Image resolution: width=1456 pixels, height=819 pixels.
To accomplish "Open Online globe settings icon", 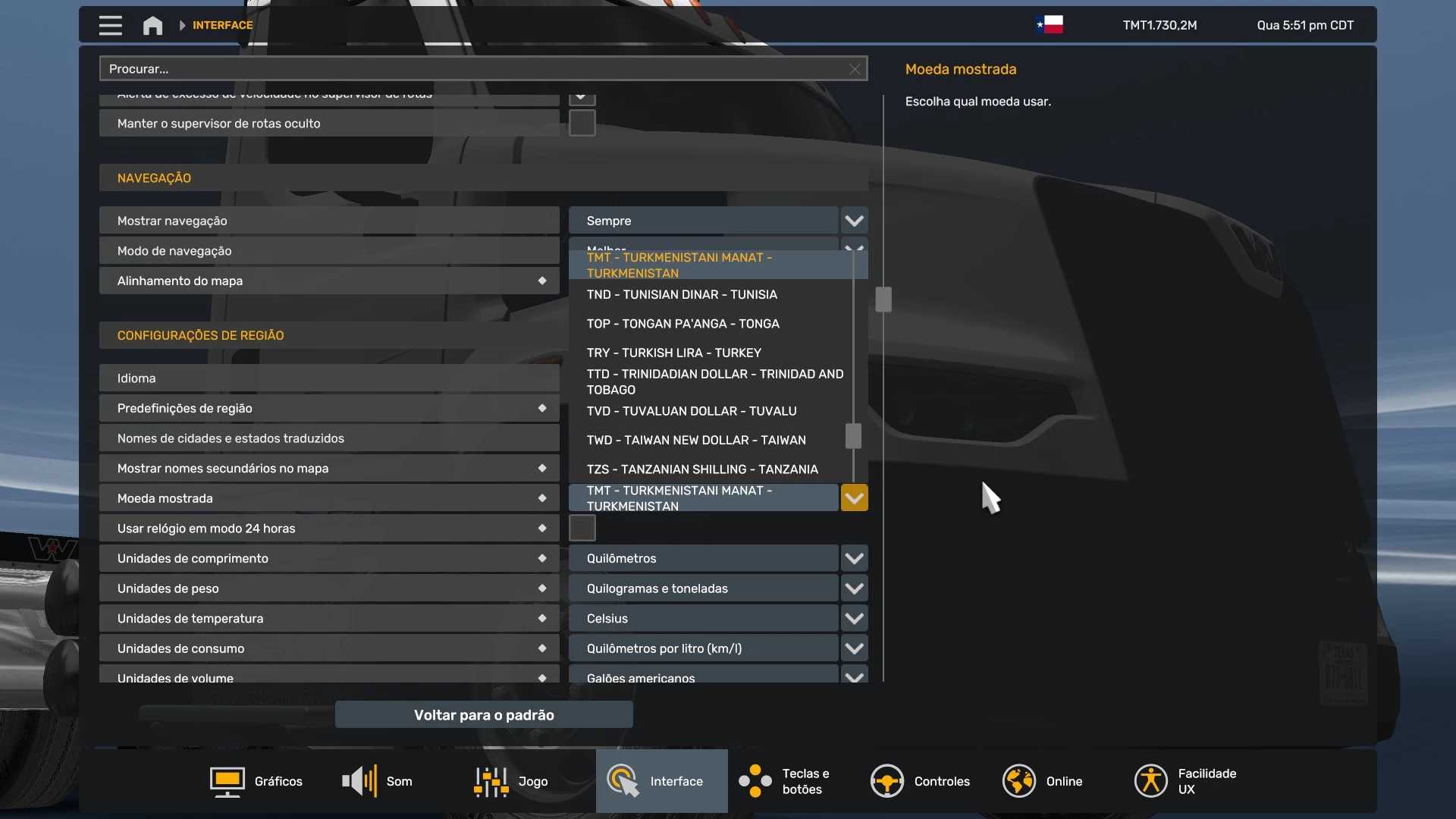I will point(1018,781).
